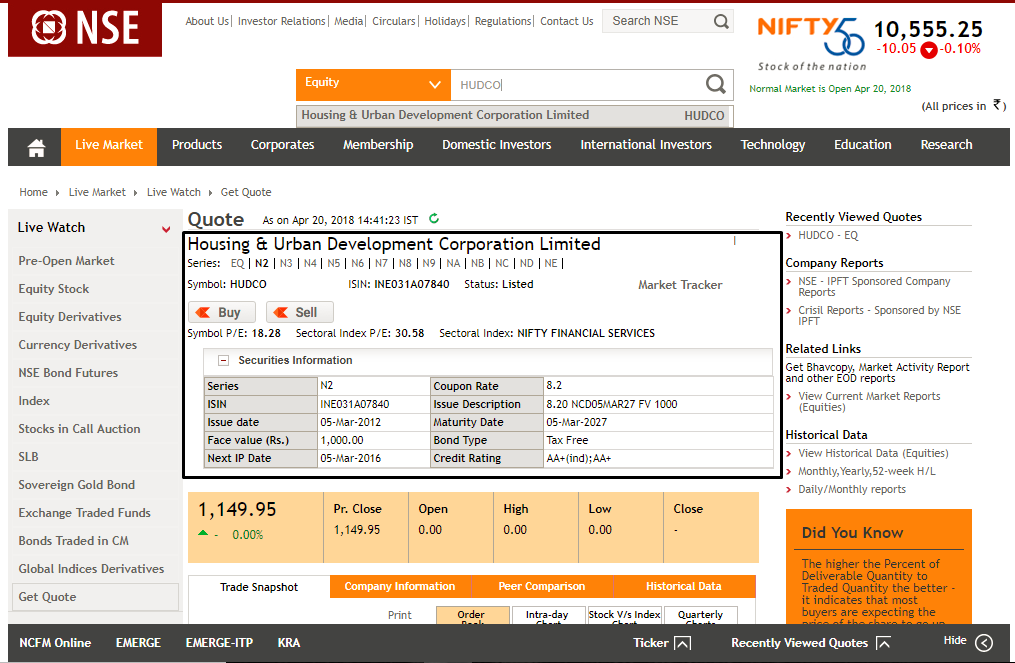
Task: Refresh the quote with green reload icon
Action: [x=434, y=219]
